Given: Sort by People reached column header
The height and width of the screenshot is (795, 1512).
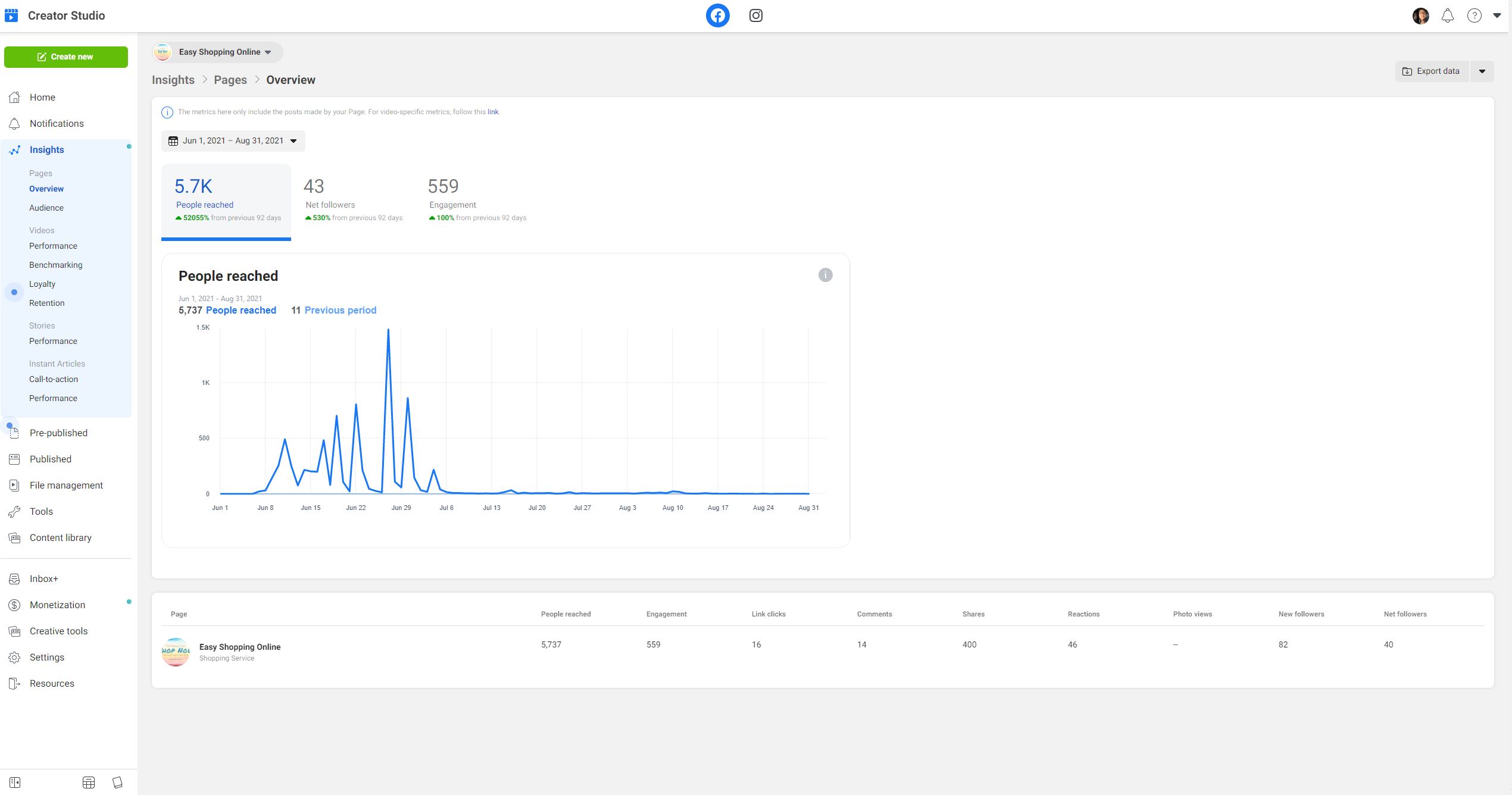Looking at the screenshot, I should click(x=566, y=614).
